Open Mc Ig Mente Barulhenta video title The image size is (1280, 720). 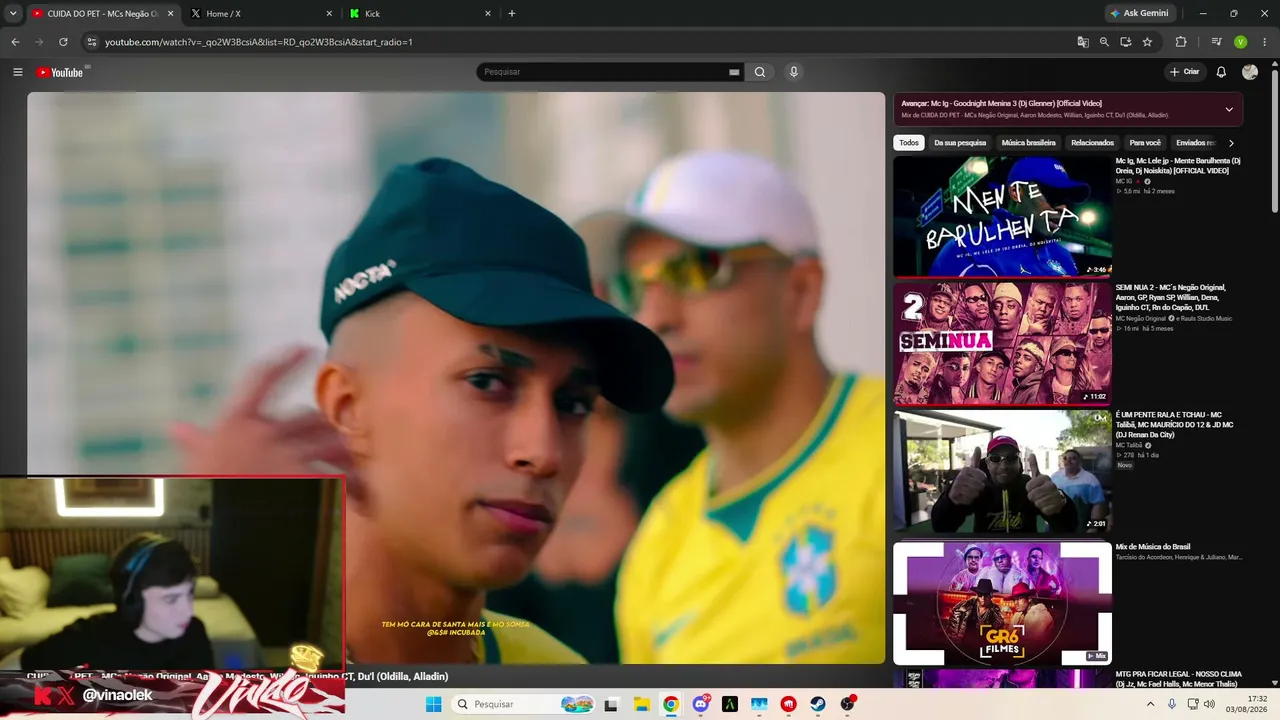[1178, 165]
